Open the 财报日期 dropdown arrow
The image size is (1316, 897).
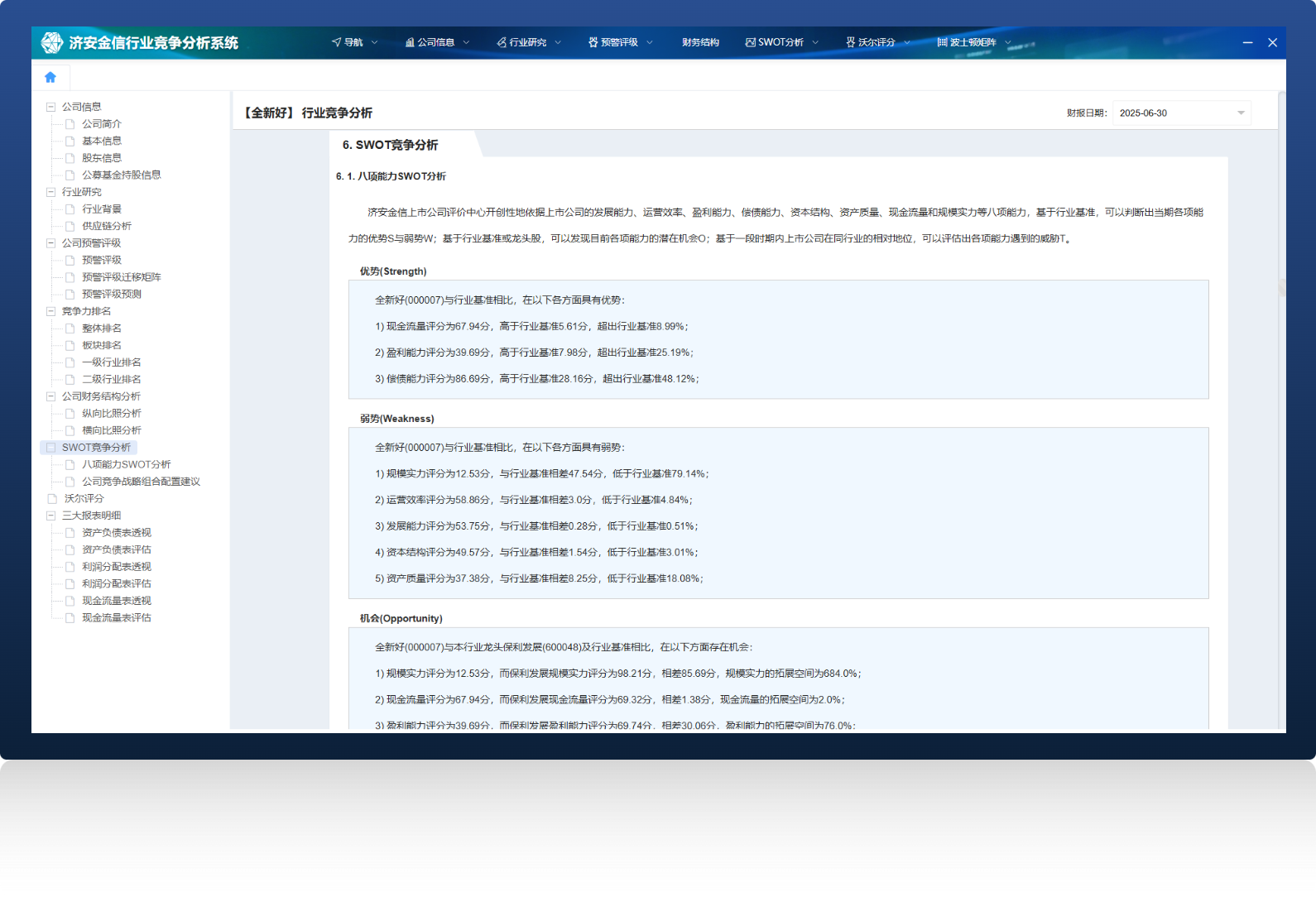point(1241,113)
